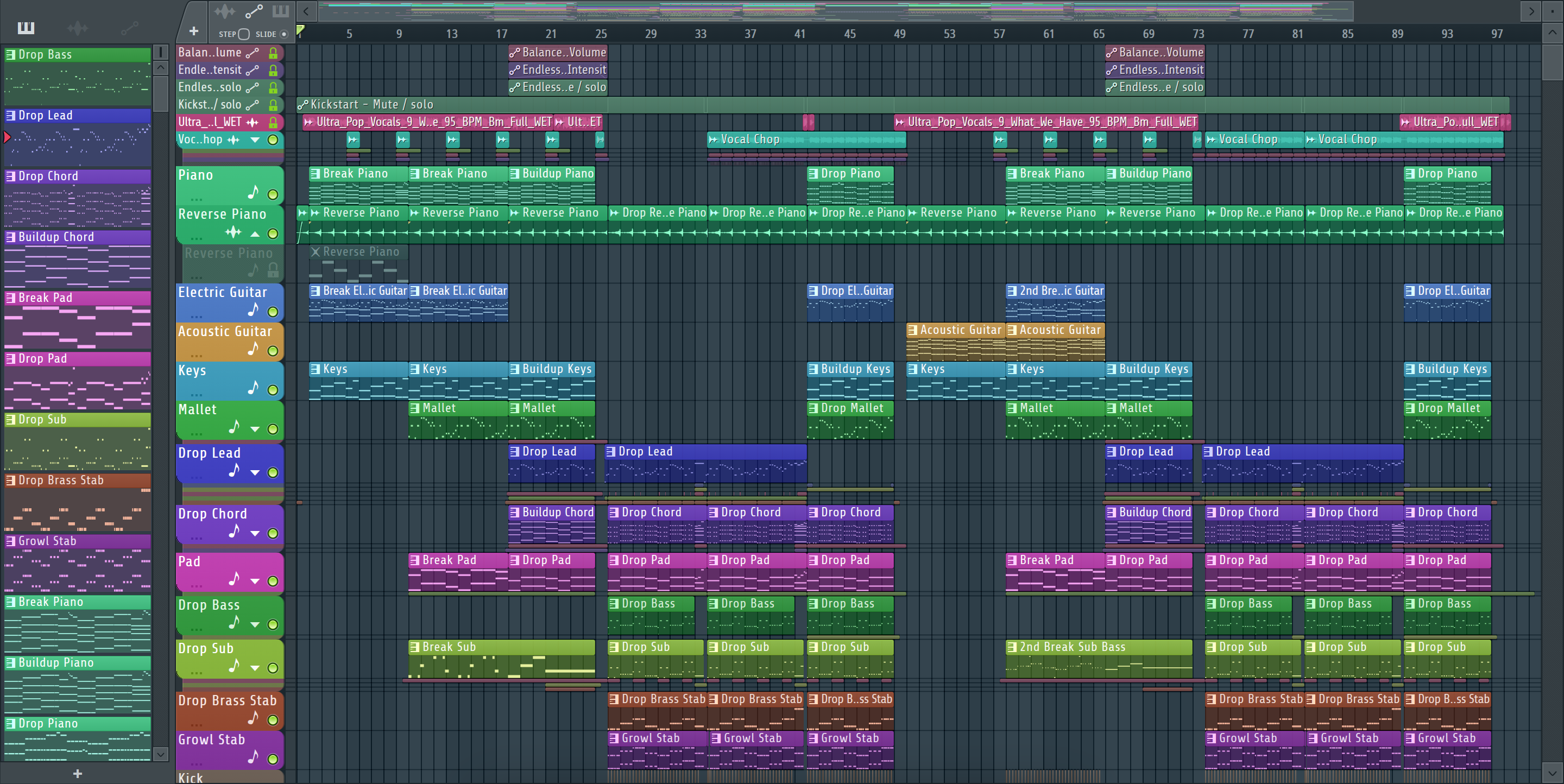Select the automation clip focus icon in toolbar
Image resolution: width=1564 pixels, height=784 pixels.
pyautogui.click(x=254, y=11)
